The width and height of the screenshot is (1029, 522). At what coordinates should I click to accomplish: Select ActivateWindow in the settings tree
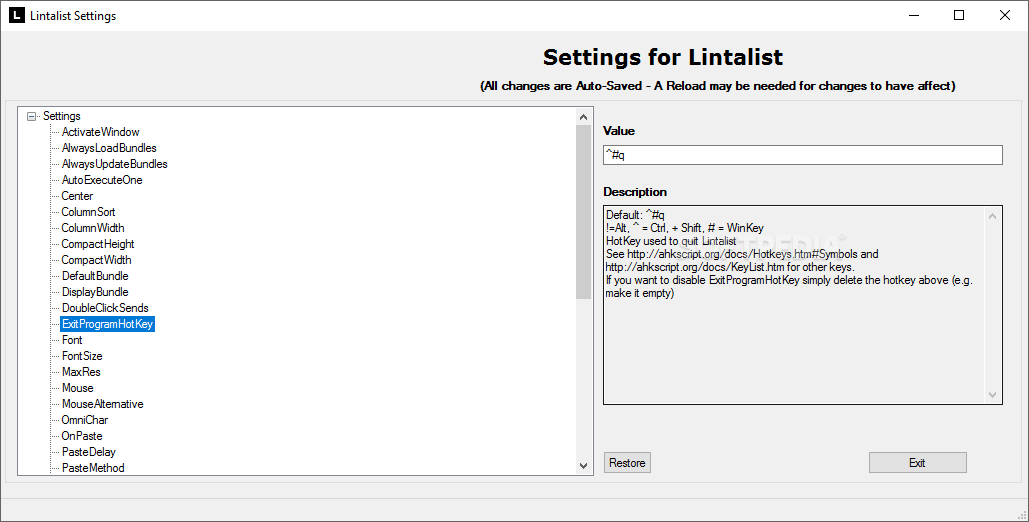100,132
